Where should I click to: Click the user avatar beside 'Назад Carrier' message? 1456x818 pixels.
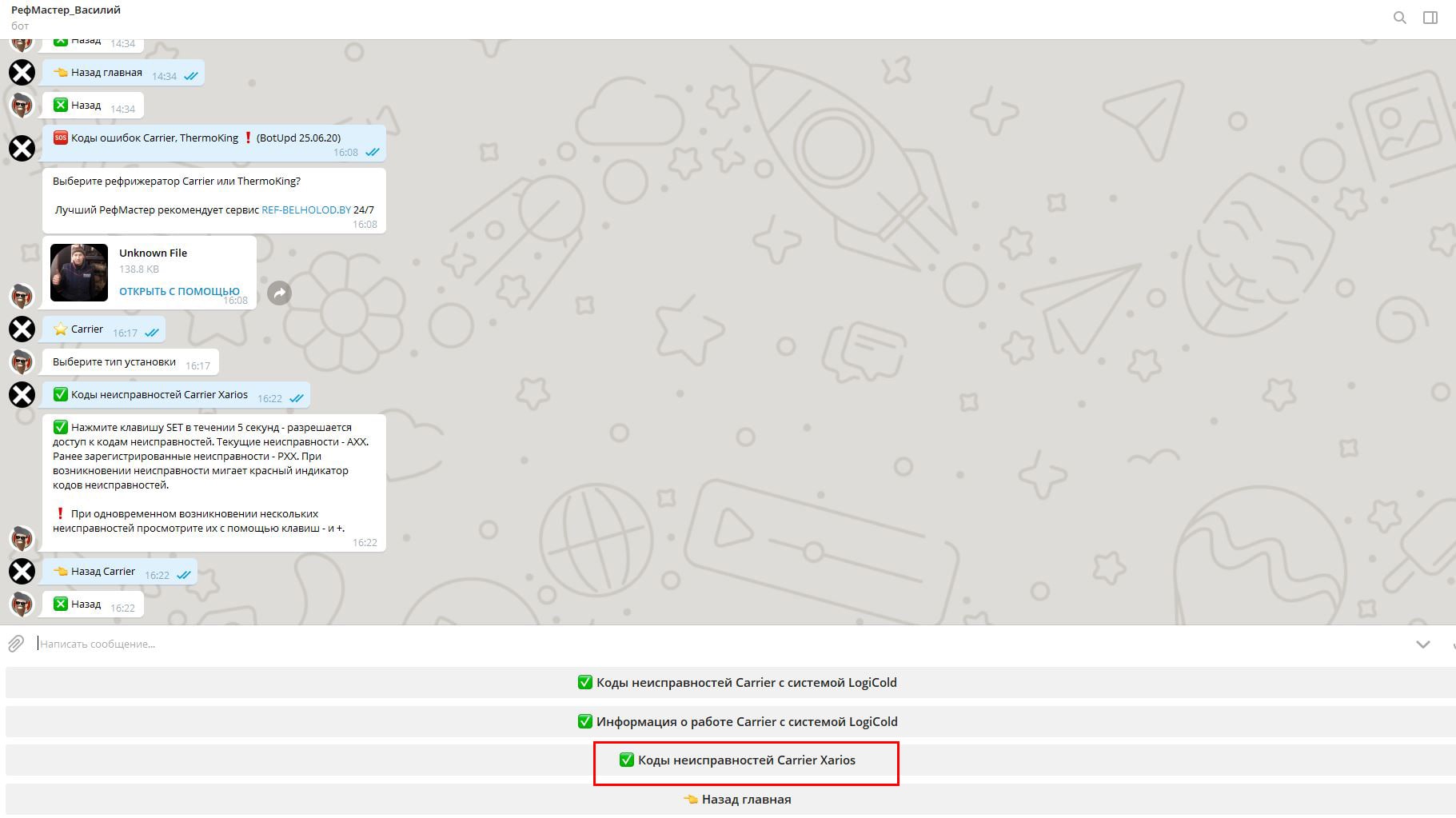[x=22, y=571]
